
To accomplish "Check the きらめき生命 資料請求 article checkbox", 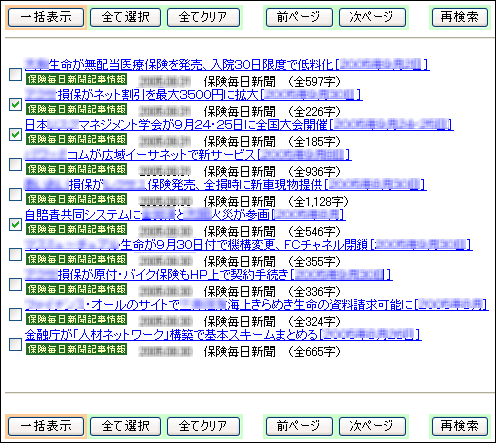I will click(15, 314).
